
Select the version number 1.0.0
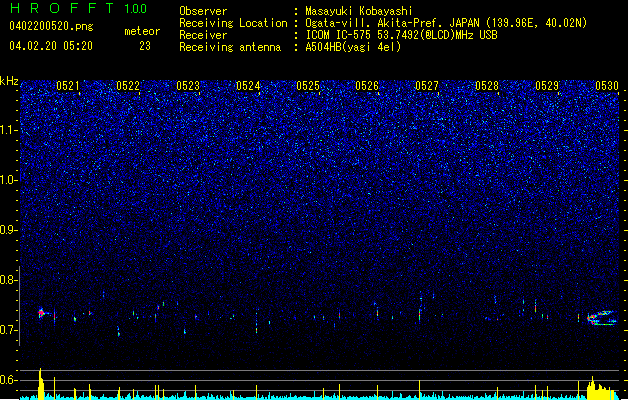point(135,9)
